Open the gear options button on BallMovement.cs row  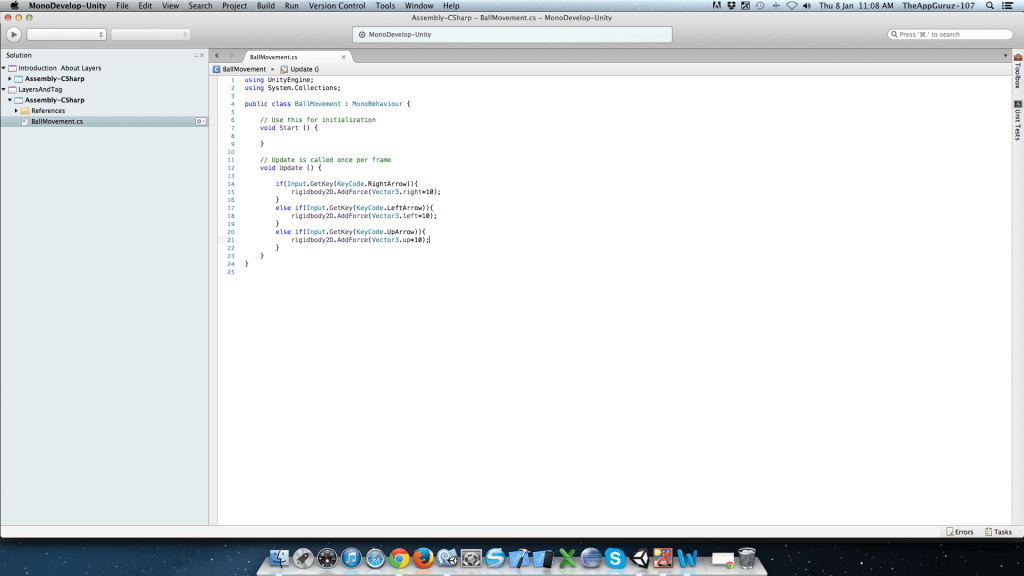[200, 121]
